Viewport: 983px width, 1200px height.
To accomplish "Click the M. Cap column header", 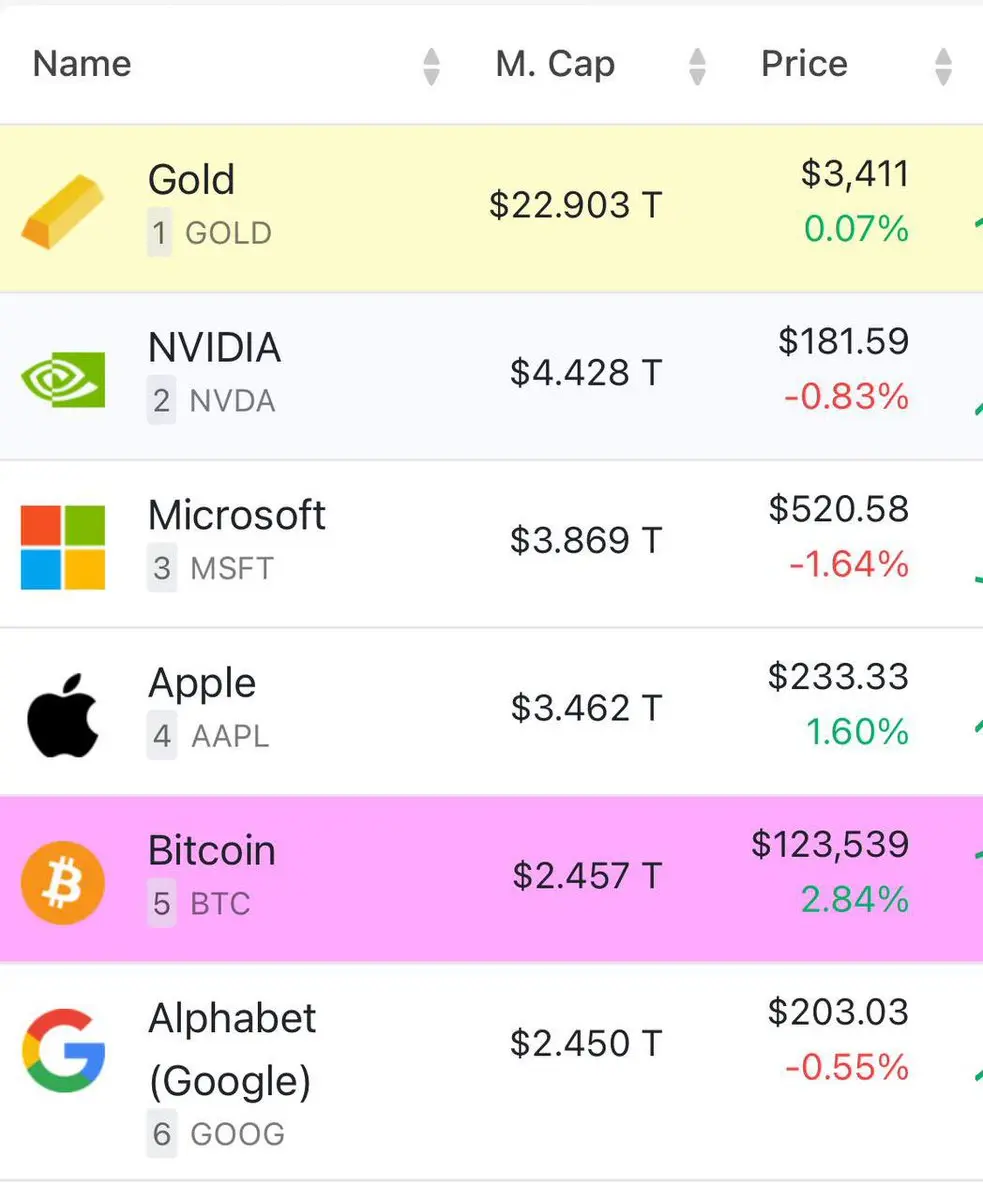I will [x=555, y=64].
